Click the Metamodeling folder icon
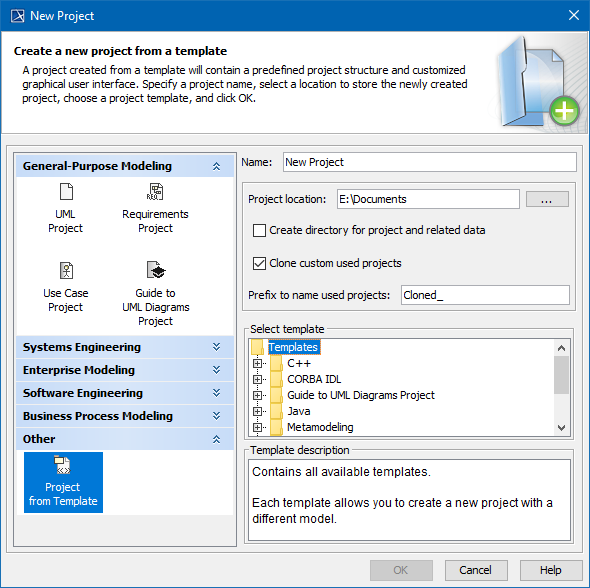Image resolution: width=590 pixels, height=588 pixels. pyautogui.click(x=276, y=427)
